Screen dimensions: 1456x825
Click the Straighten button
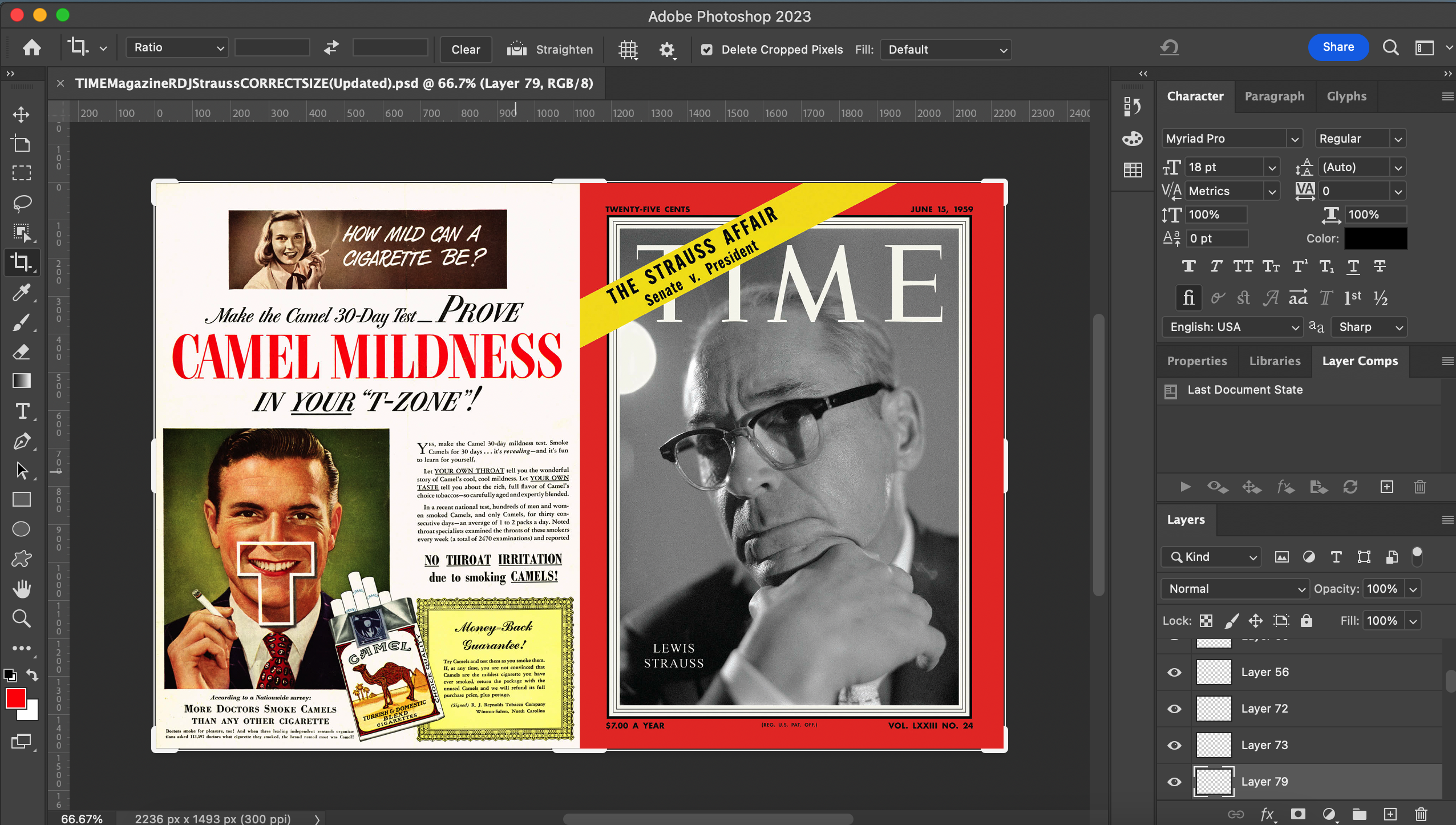pos(550,50)
